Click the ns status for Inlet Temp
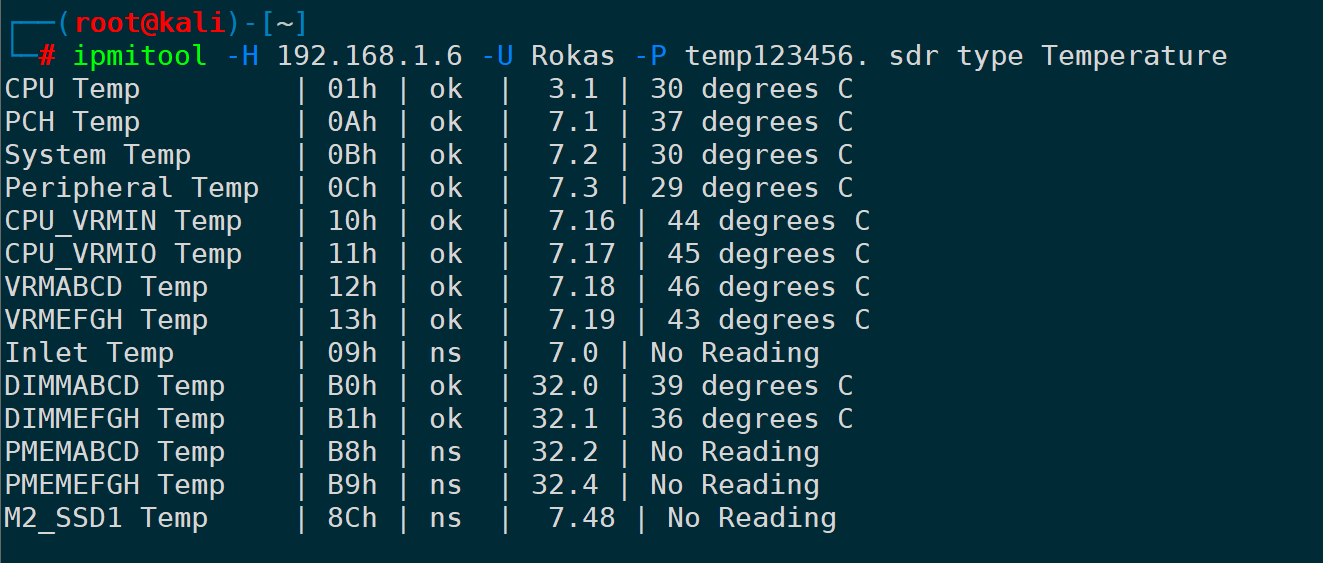Image resolution: width=1323 pixels, height=563 pixels. pos(446,353)
